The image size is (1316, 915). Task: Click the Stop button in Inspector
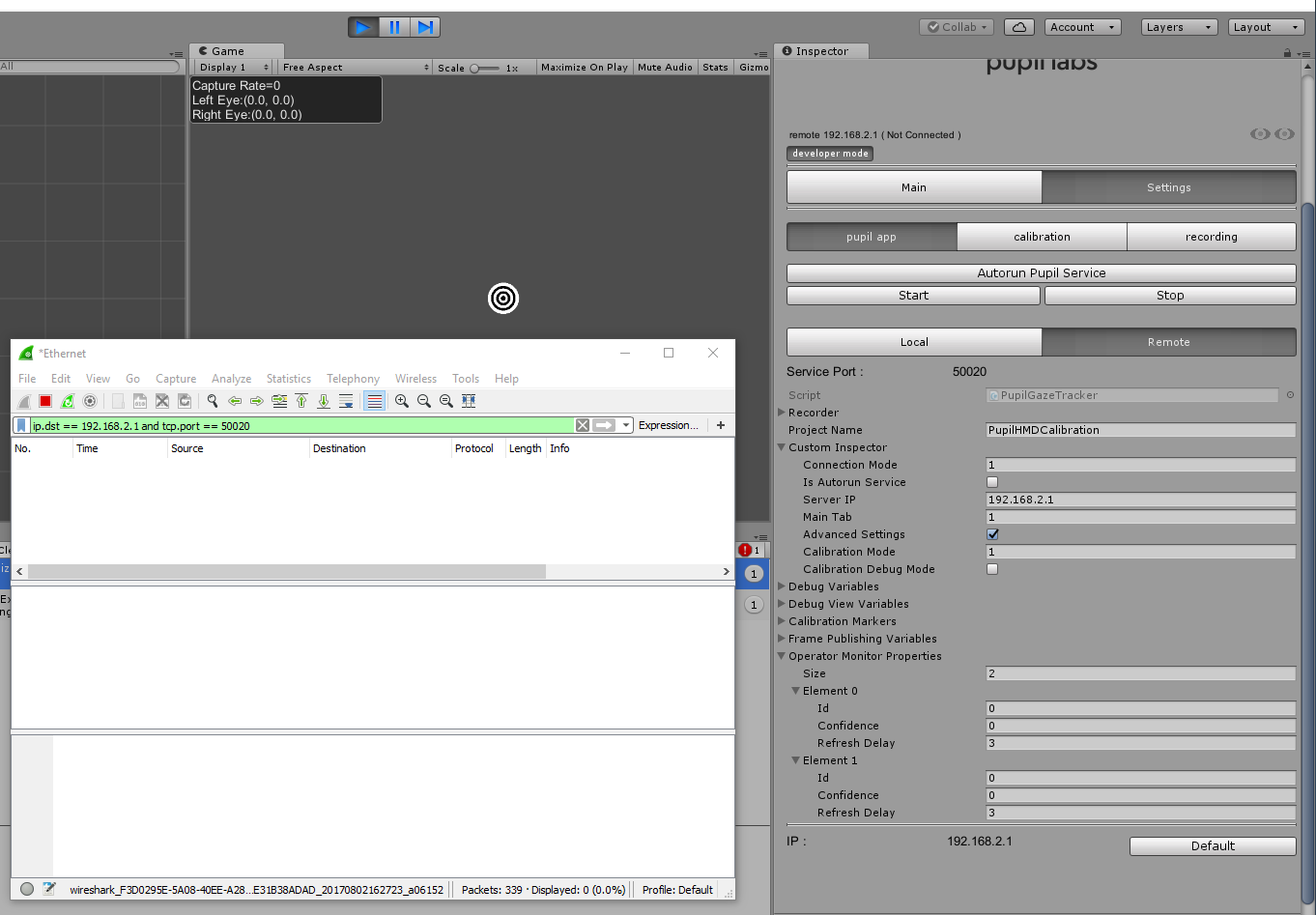pos(1170,296)
